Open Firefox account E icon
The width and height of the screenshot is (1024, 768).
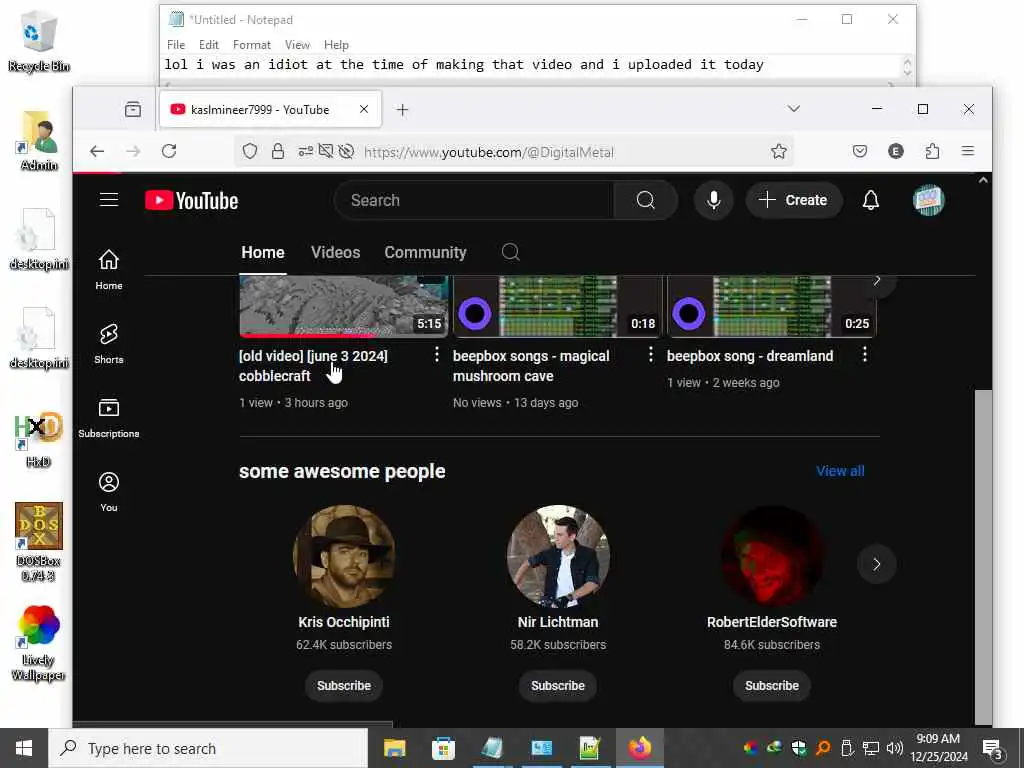click(896, 152)
